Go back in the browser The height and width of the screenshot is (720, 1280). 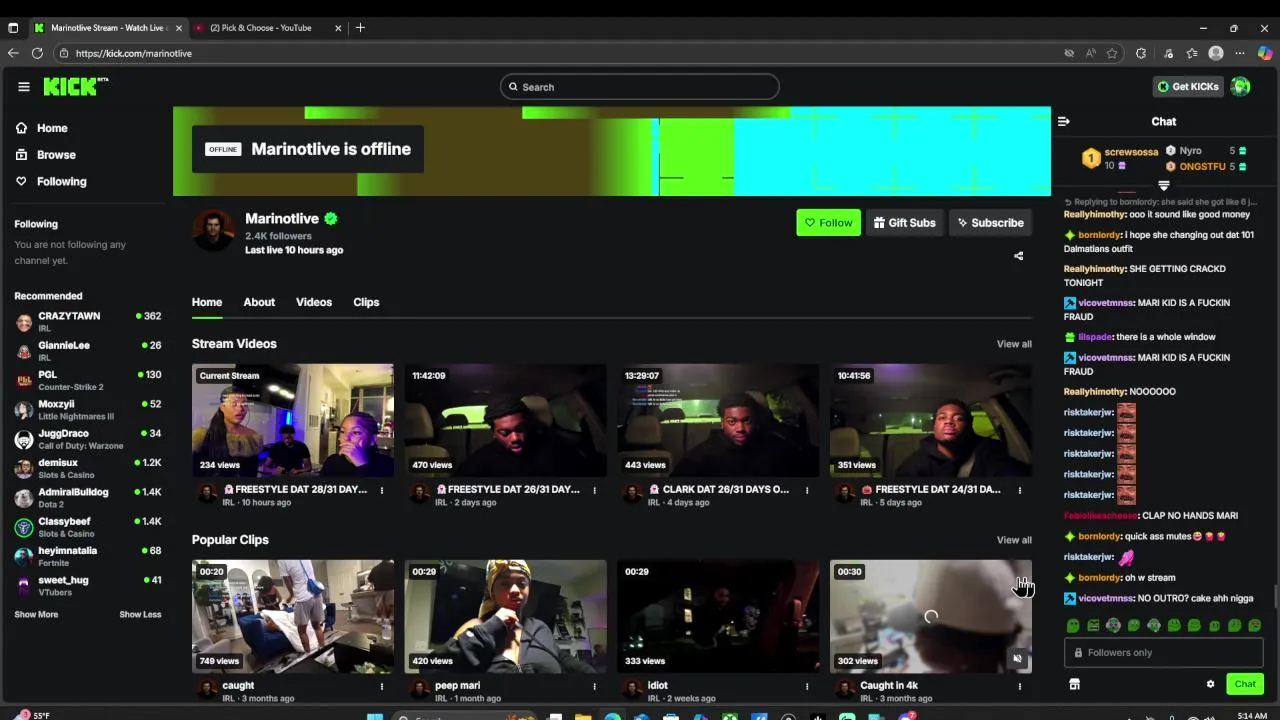point(13,53)
